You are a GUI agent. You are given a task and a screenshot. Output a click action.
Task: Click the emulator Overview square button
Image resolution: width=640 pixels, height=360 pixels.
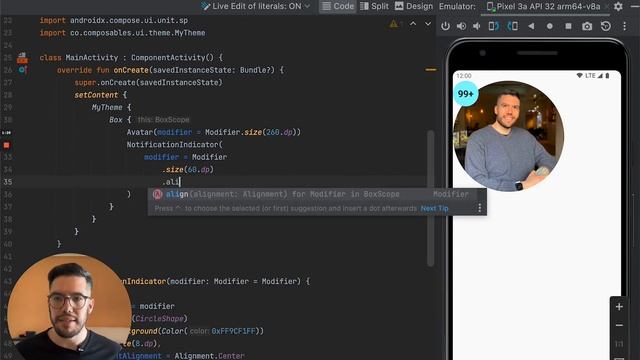click(568, 26)
